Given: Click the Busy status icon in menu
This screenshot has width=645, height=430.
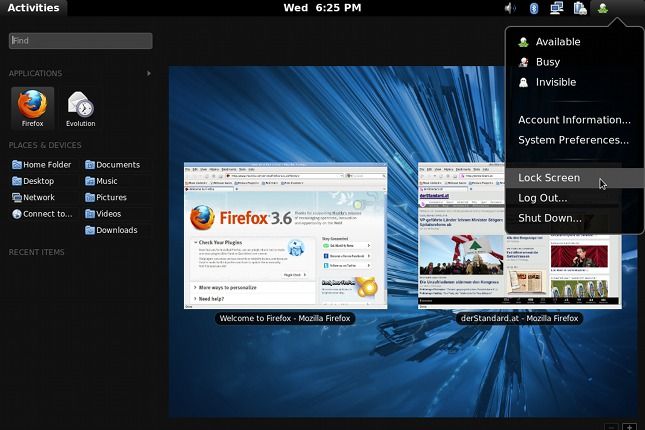Looking at the screenshot, I should tap(523, 62).
